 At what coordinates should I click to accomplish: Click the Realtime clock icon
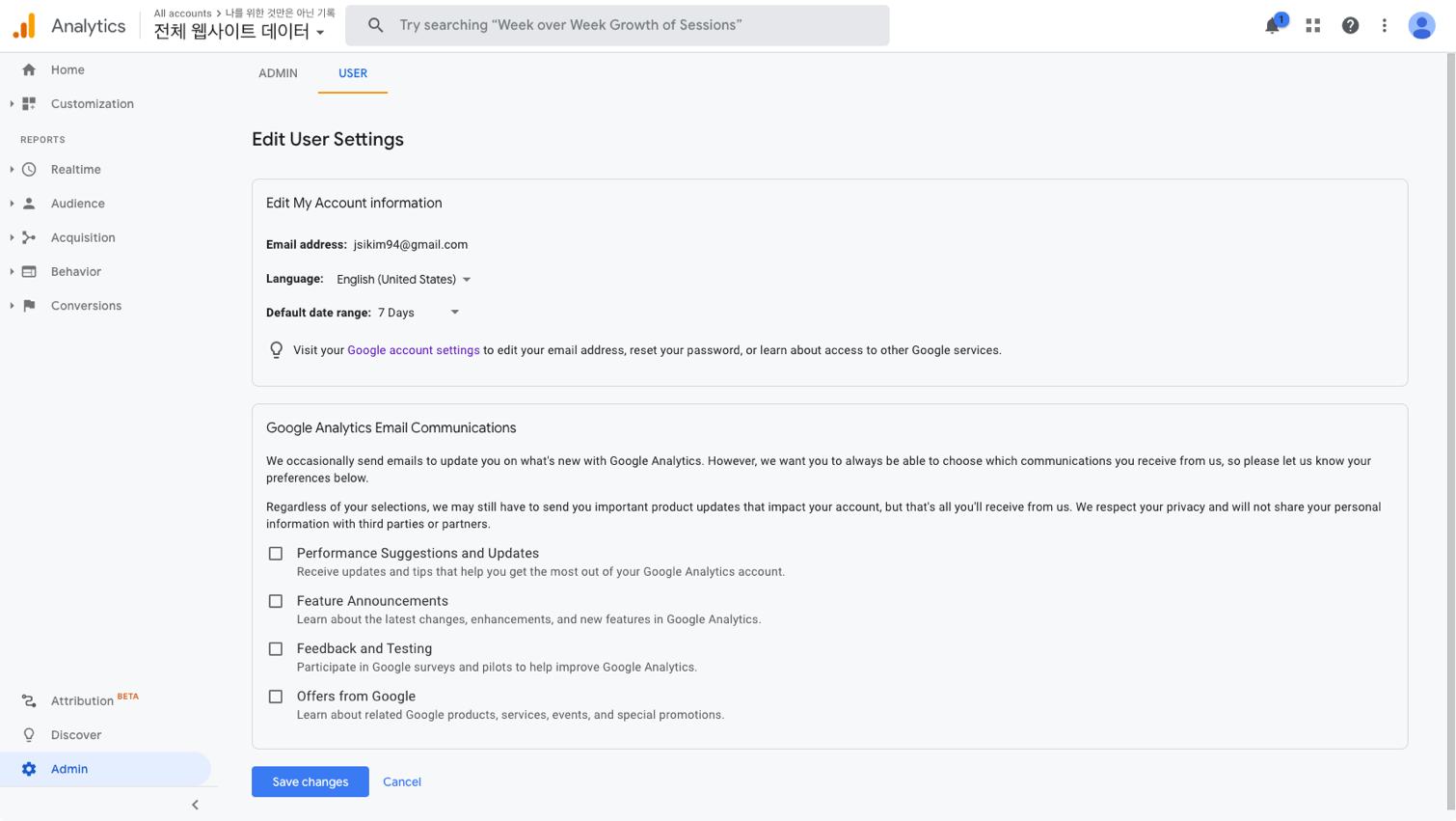click(29, 170)
